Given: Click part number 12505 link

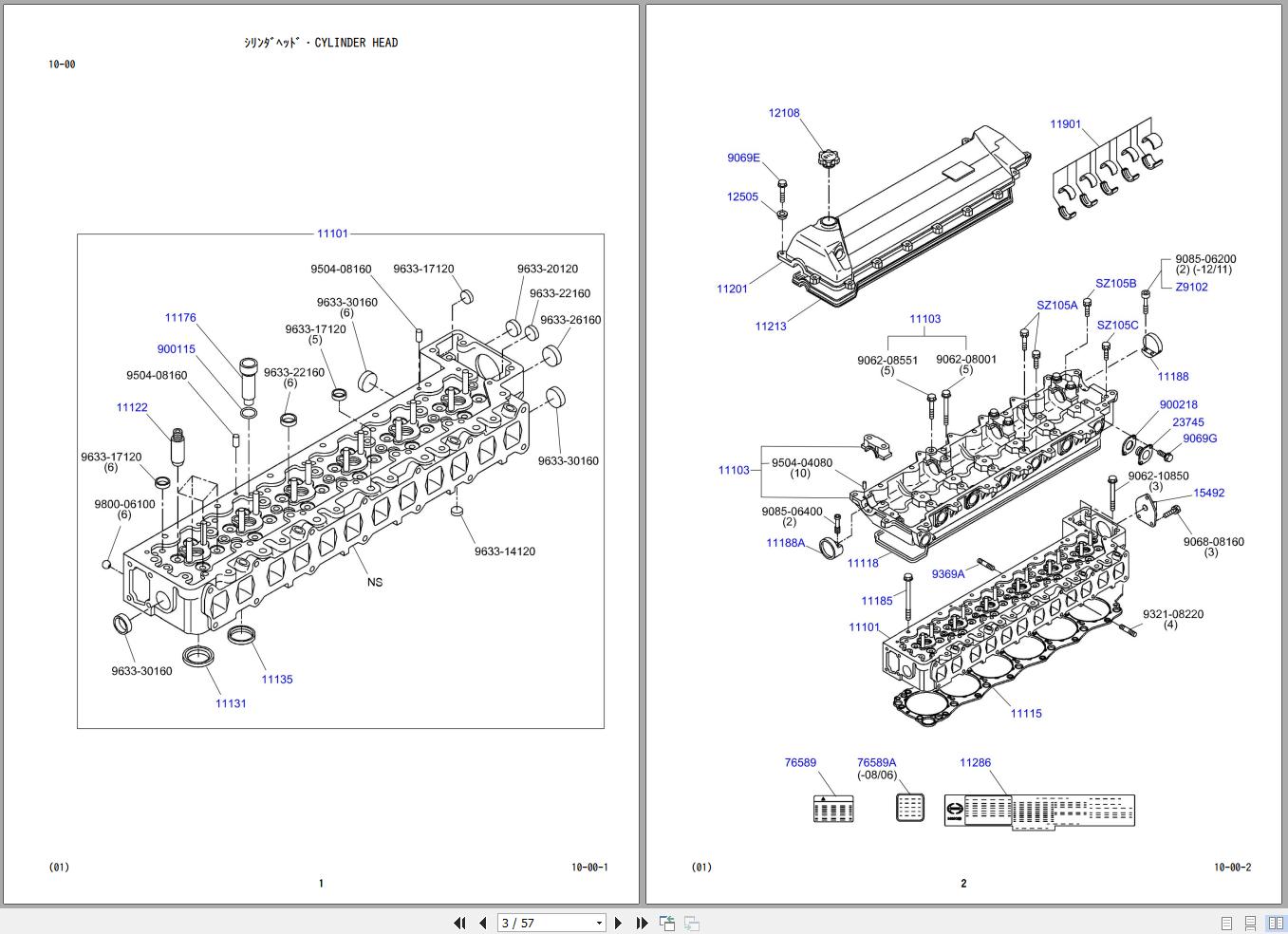Looking at the screenshot, I should [742, 197].
